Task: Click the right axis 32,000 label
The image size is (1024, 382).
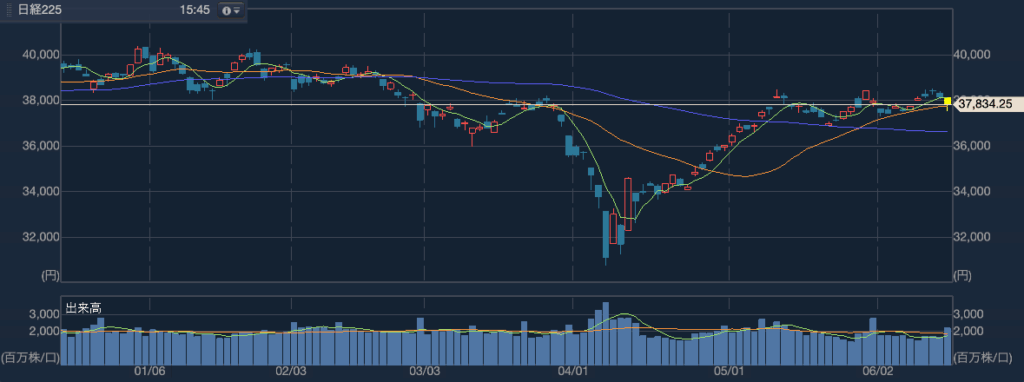Action: click(972, 237)
